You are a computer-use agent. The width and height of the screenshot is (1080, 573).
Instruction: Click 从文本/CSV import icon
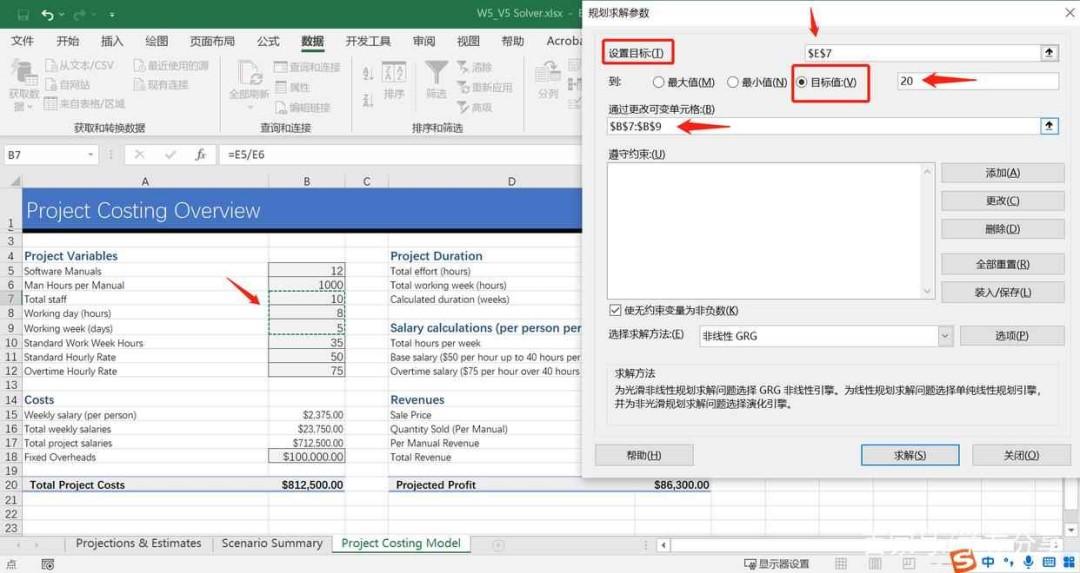click(52, 65)
